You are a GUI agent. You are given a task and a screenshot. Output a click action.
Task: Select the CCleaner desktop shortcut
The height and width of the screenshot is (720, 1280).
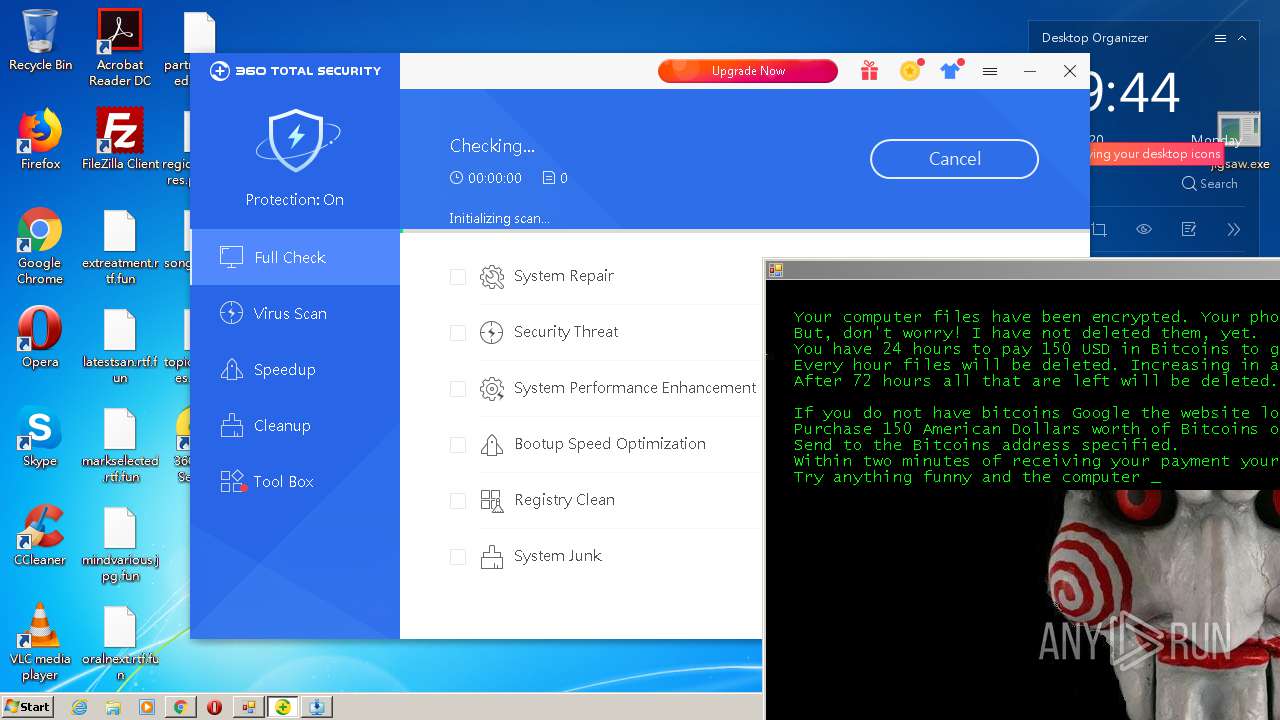pyautogui.click(x=40, y=536)
